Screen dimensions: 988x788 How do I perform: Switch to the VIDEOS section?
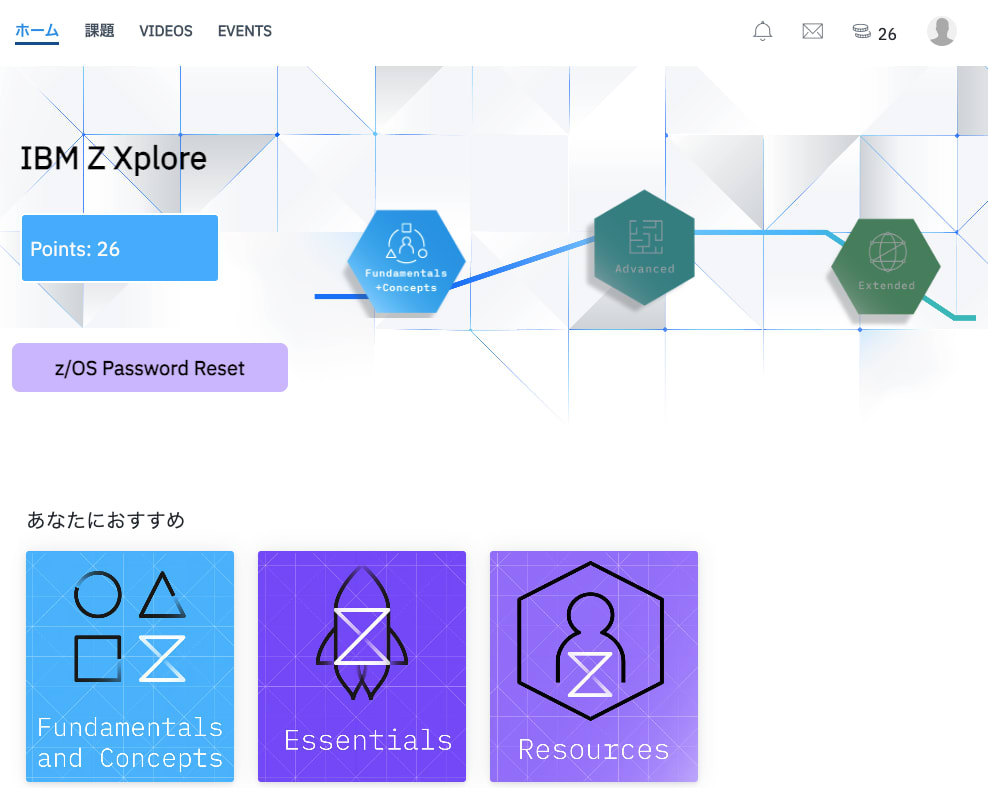[x=166, y=31]
